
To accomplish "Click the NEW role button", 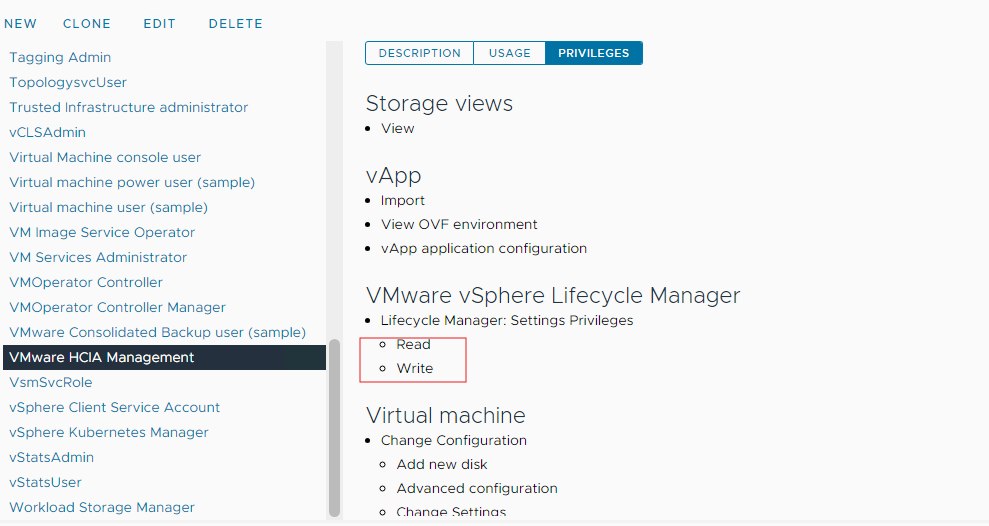I will click(21, 23).
